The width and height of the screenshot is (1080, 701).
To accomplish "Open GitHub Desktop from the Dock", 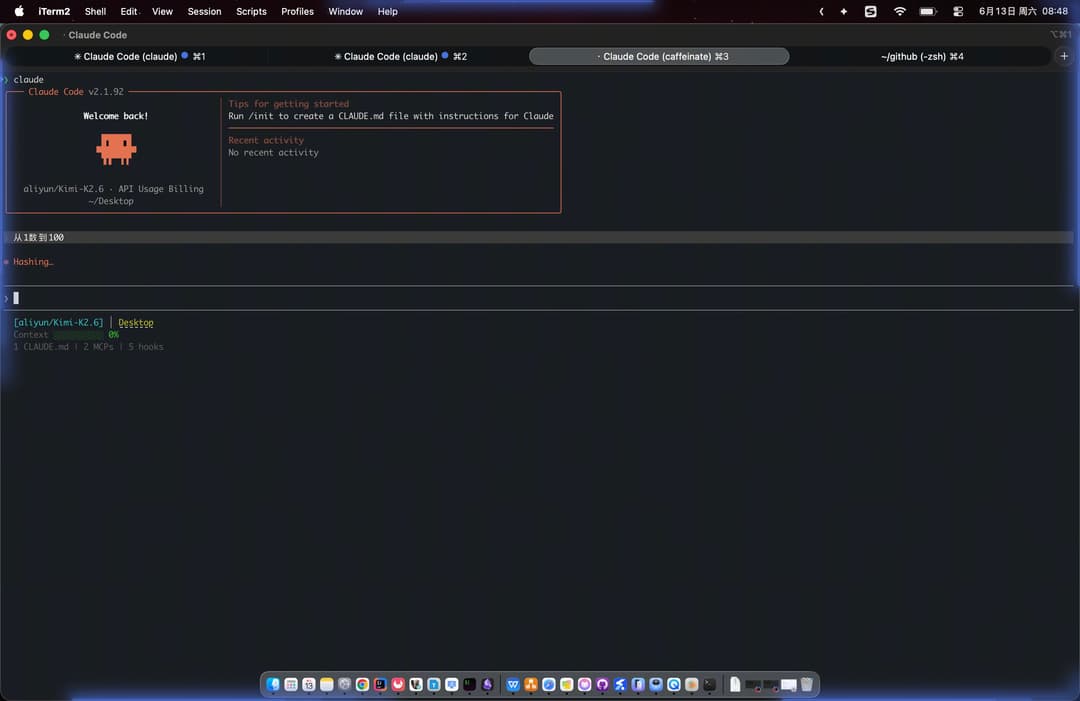I will [603, 684].
